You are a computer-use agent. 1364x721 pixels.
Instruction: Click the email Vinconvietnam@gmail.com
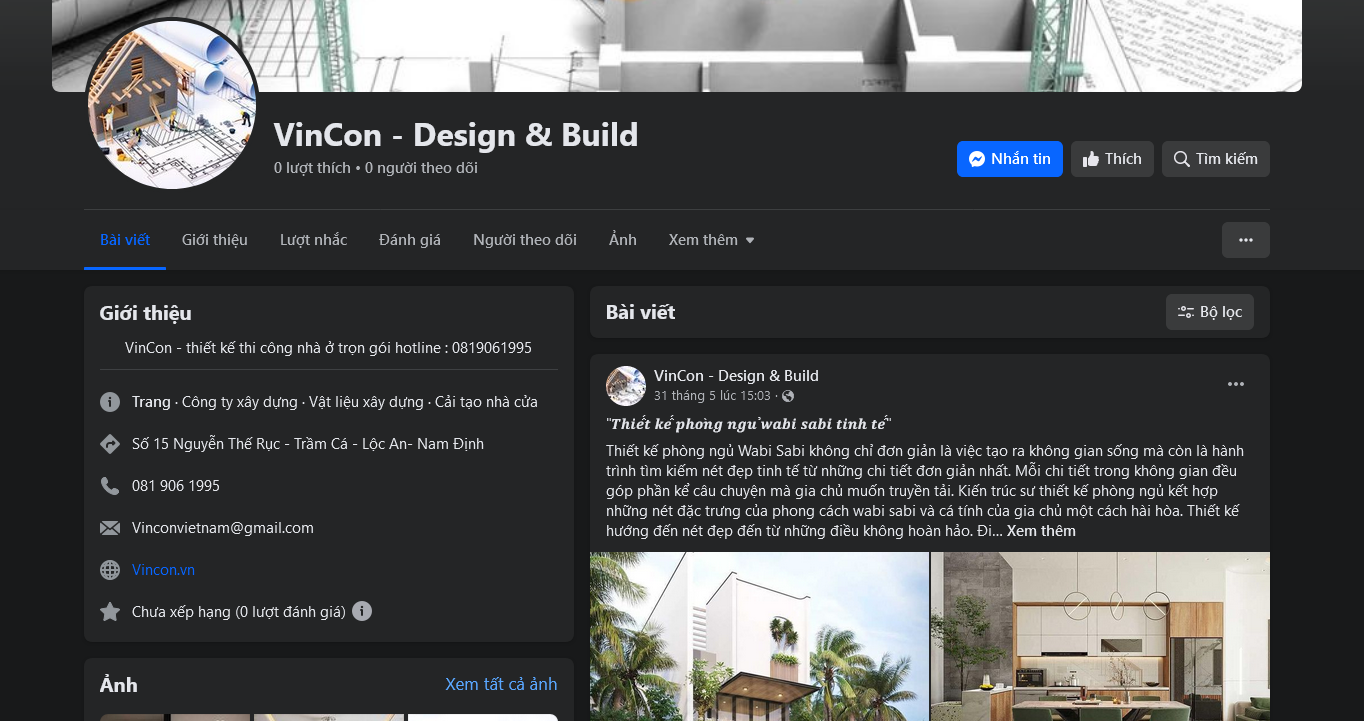pyautogui.click(x=223, y=528)
